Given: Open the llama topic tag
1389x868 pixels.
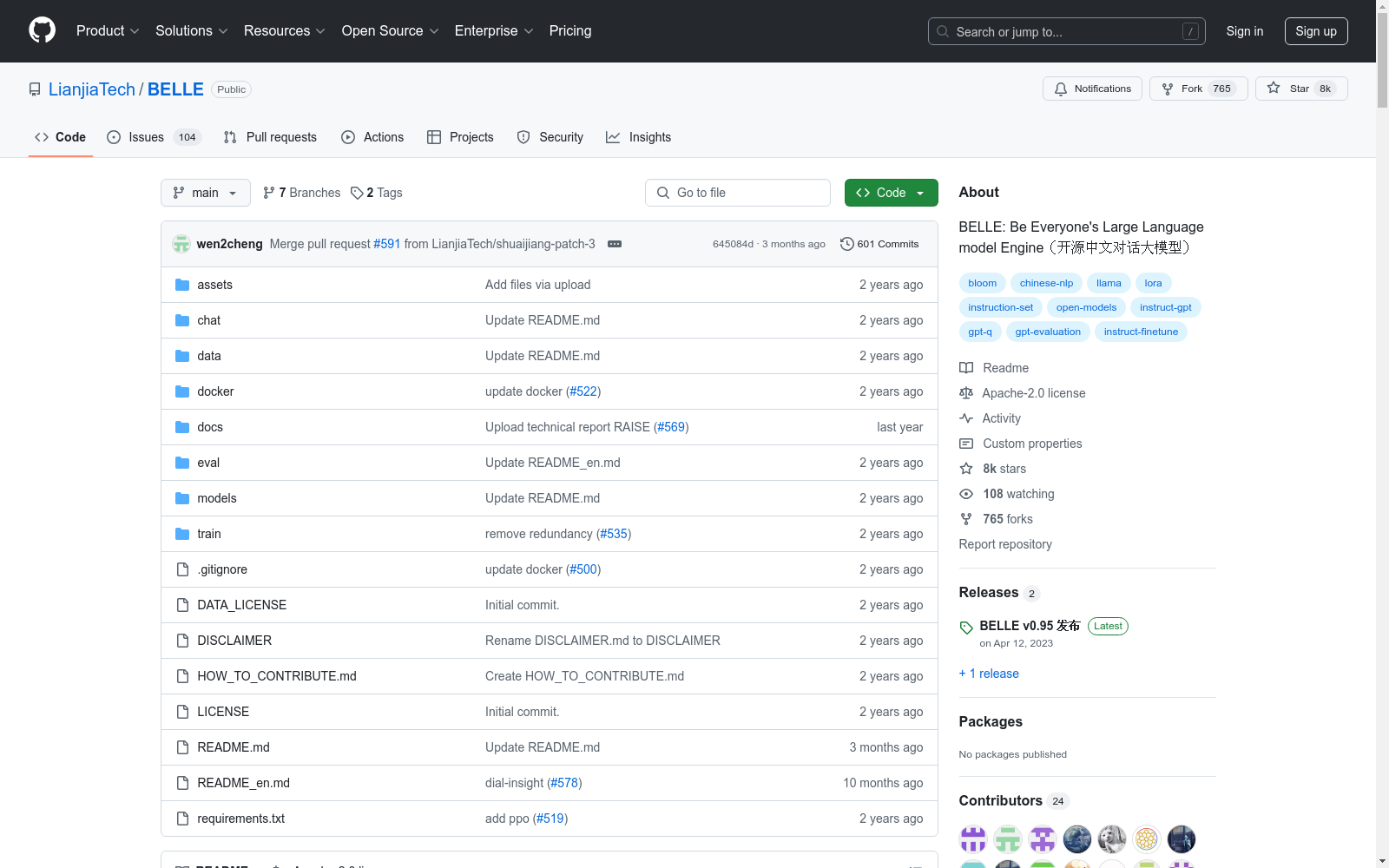Looking at the screenshot, I should [1109, 283].
